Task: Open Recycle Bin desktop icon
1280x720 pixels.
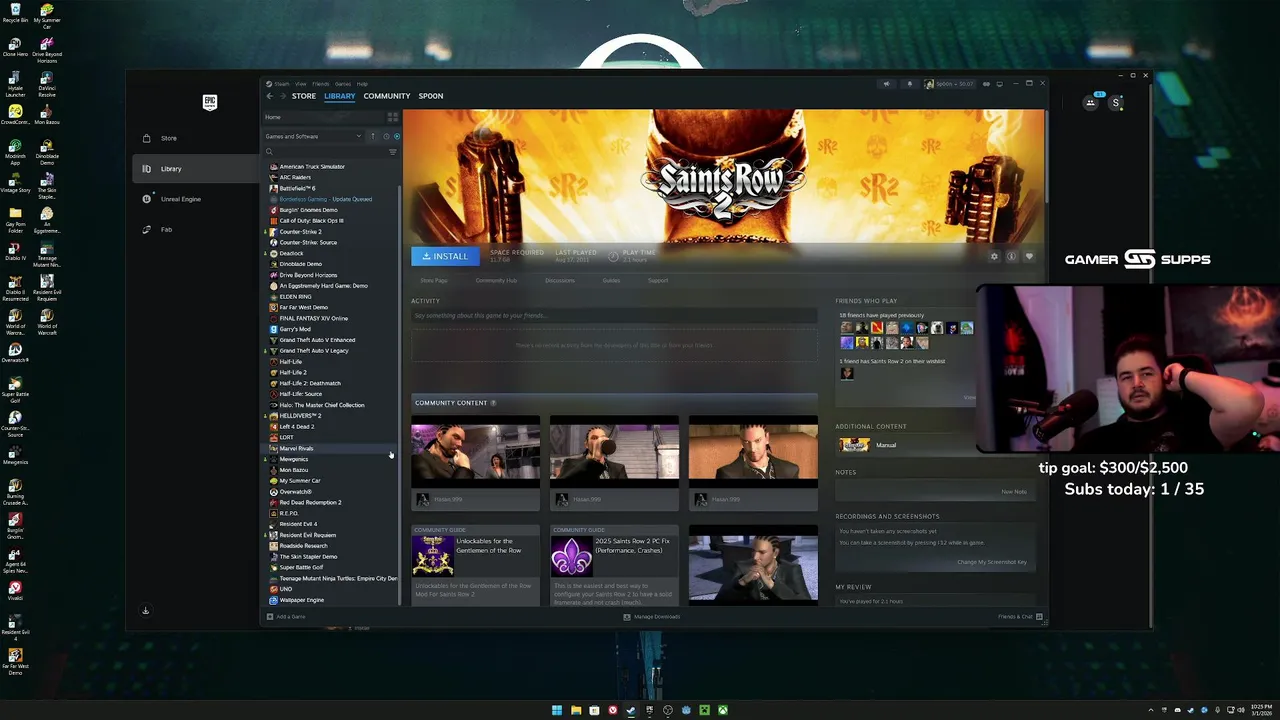Action: coord(15,13)
